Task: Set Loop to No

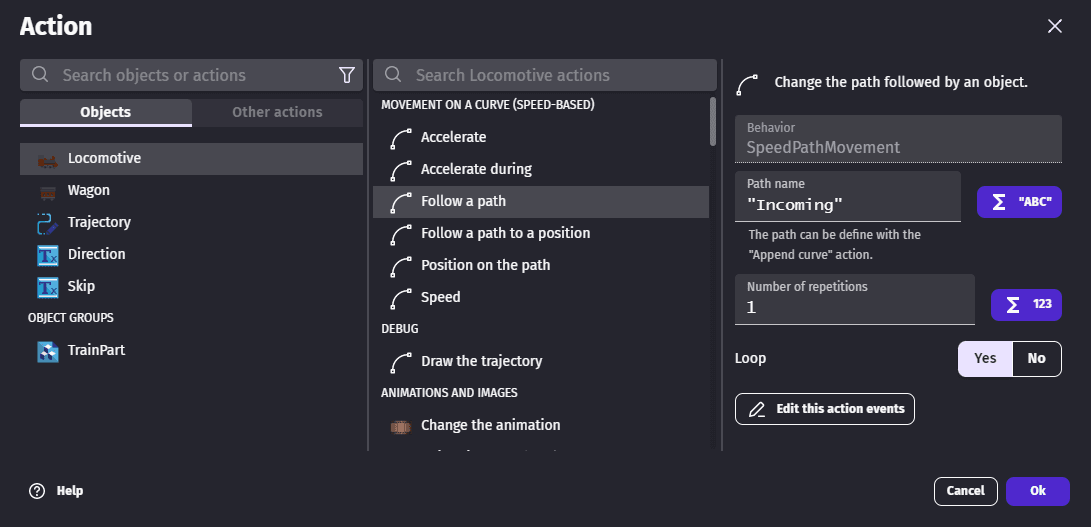Action: (1036, 358)
